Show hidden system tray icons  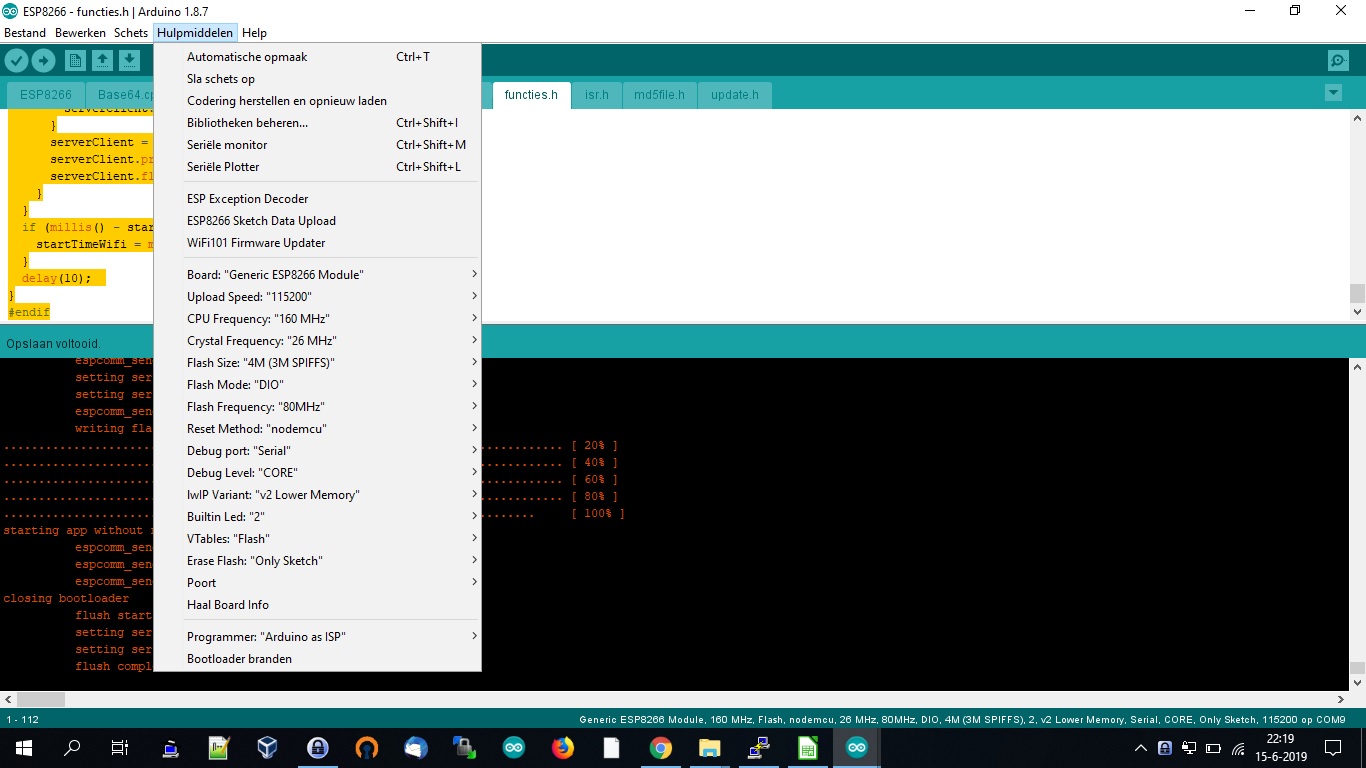tap(1141, 748)
